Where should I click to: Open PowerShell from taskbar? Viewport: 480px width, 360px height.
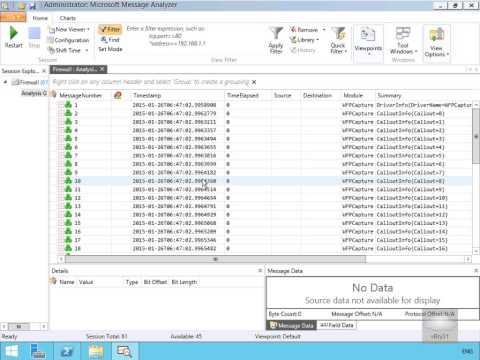[x=66, y=352]
